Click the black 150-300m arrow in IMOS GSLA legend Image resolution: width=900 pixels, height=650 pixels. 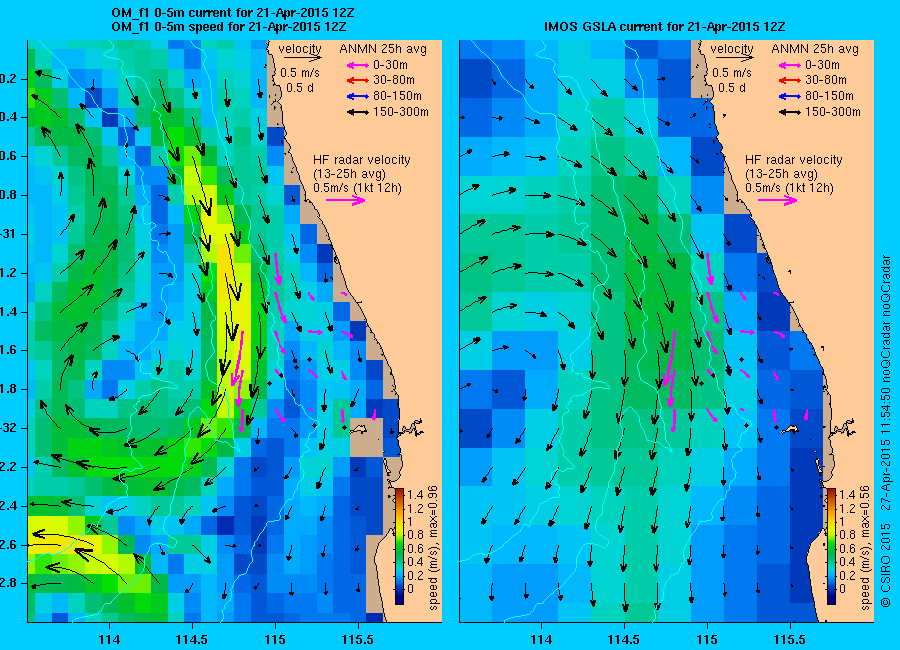pyautogui.click(x=790, y=113)
